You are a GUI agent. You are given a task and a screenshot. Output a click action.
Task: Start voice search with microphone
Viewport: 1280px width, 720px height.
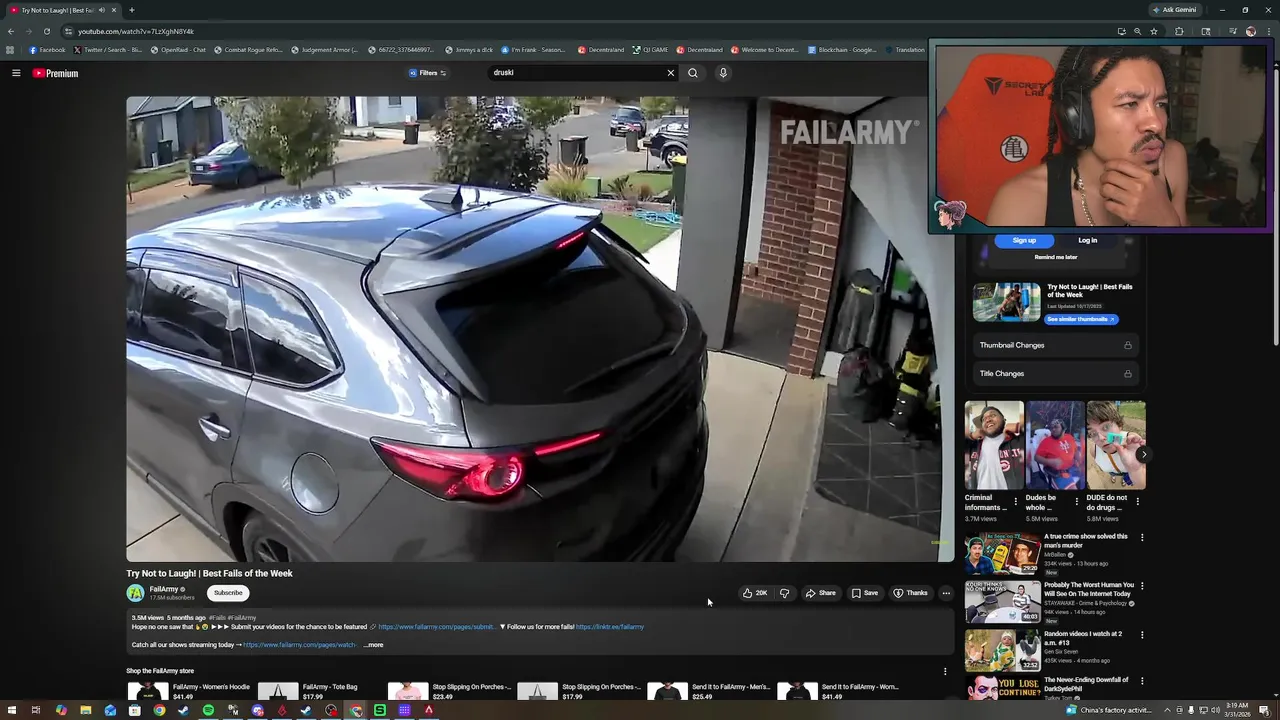[x=723, y=73]
